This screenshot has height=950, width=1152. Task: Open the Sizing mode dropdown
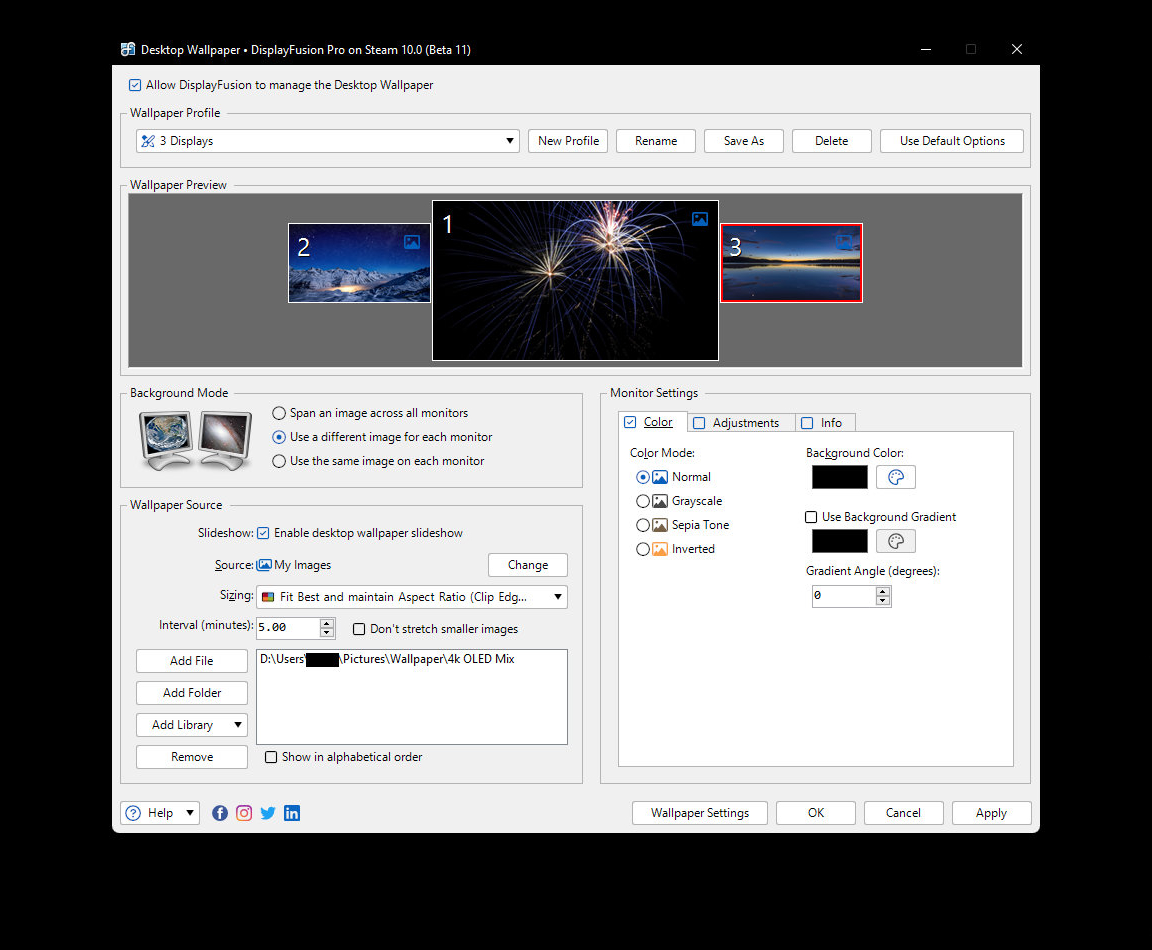pyautogui.click(x=558, y=597)
